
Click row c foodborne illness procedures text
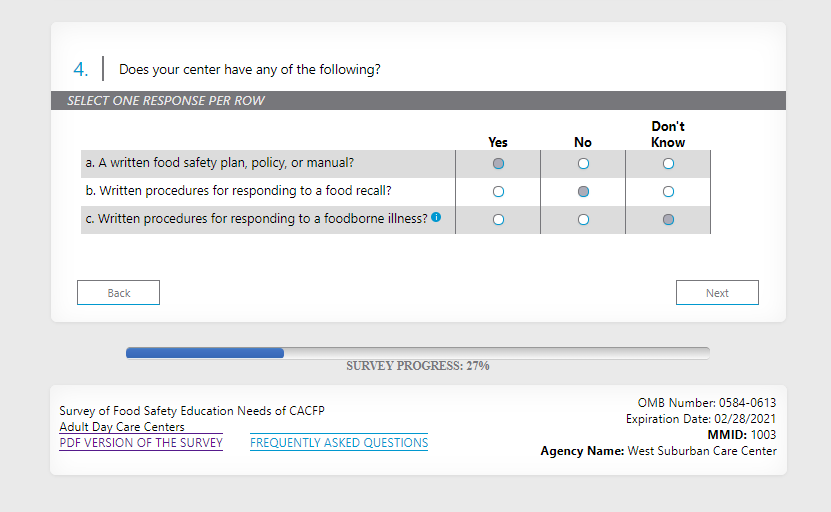(x=256, y=219)
